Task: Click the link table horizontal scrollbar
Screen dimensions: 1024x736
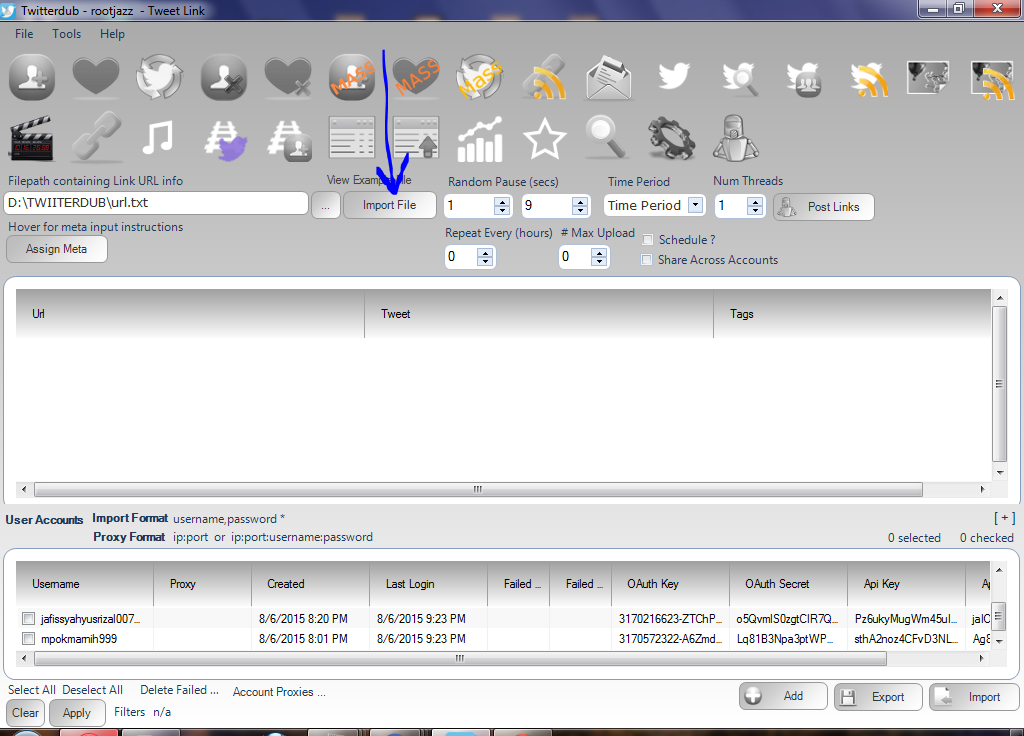Action: [478, 489]
